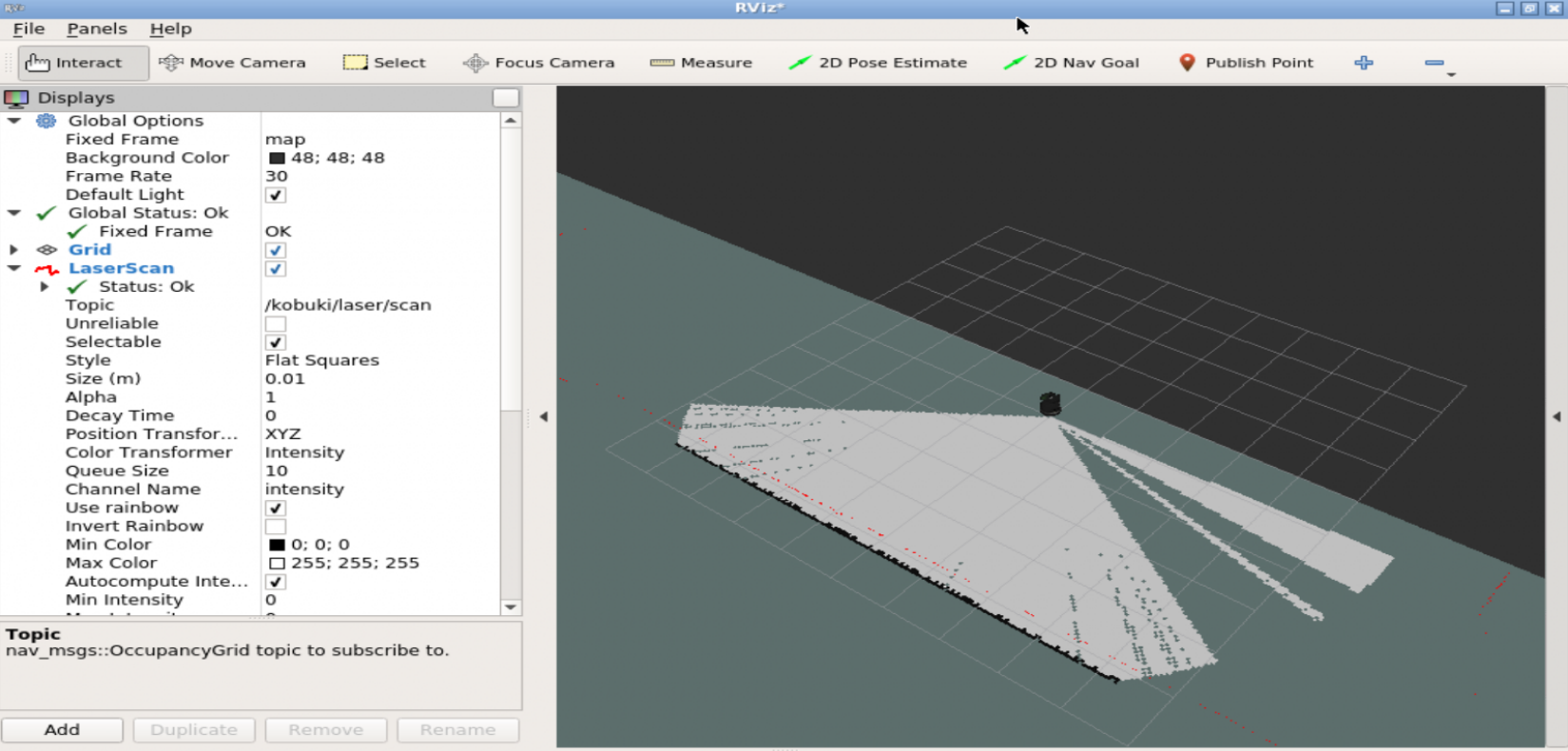1568x751 pixels.
Task: Click the Background Color swatch
Action: point(277,158)
